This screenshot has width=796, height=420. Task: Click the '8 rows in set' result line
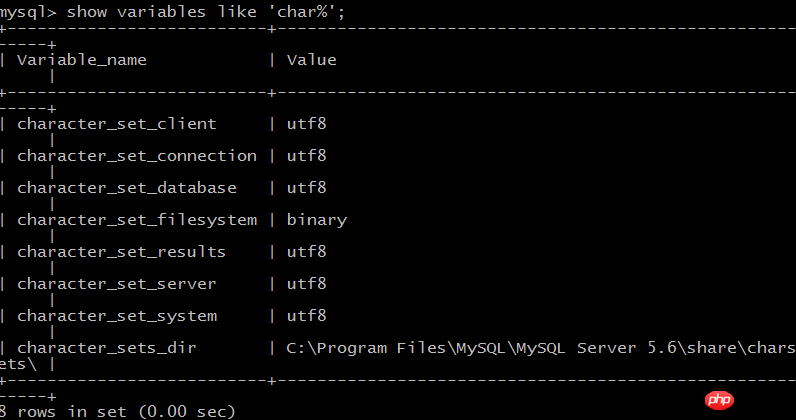coord(120,411)
